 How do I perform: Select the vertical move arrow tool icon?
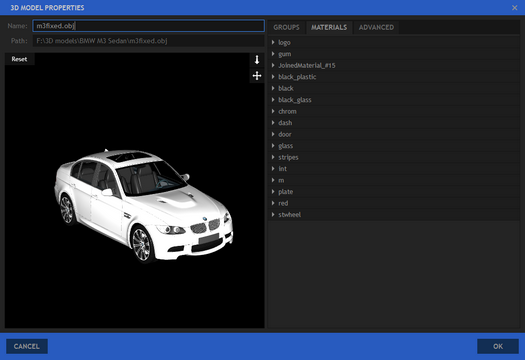(x=257, y=60)
